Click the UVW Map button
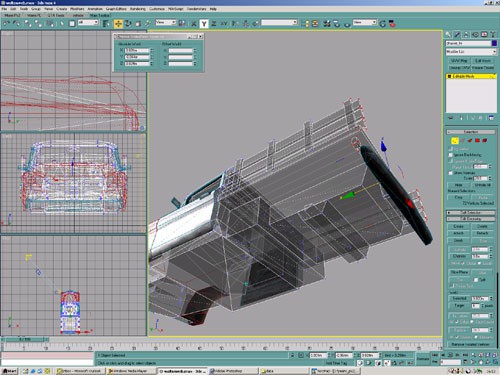Viewport: 500px width, 375px height. pos(459,61)
